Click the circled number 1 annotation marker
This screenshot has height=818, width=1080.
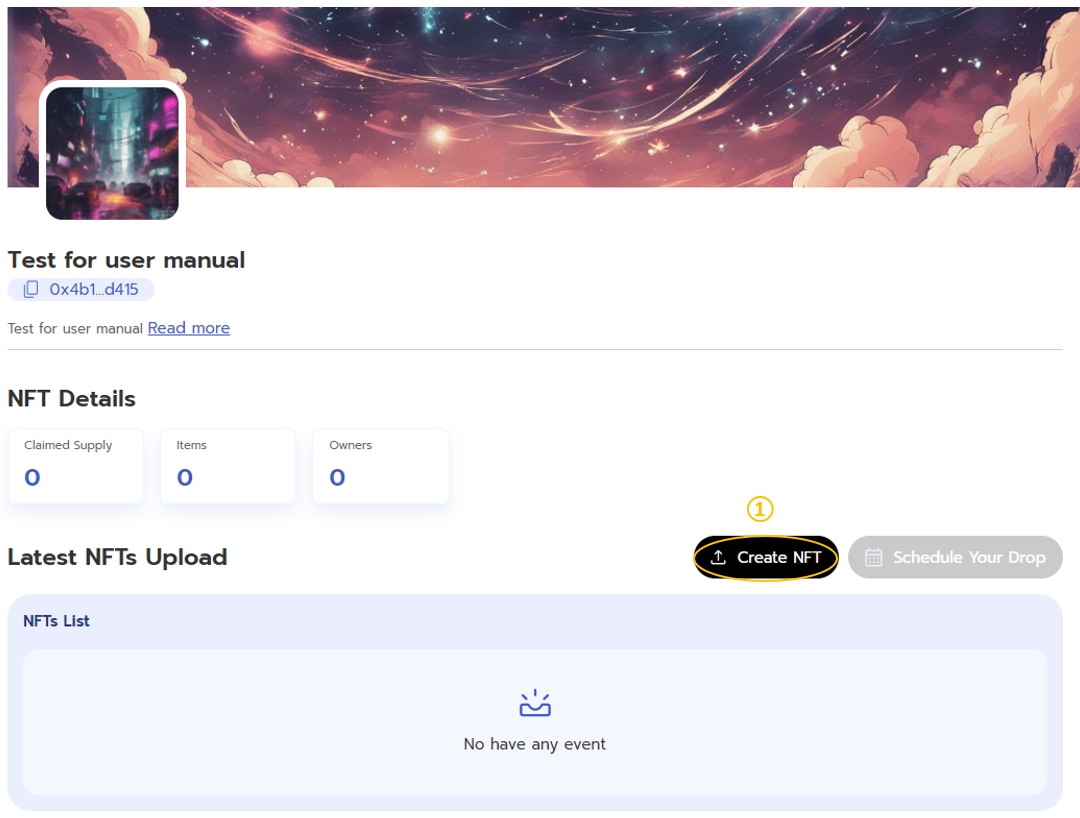tap(760, 509)
